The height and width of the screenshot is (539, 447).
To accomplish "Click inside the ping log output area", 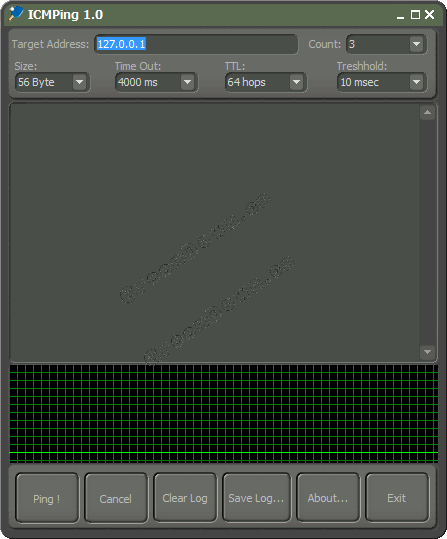I will tap(214, 232).
